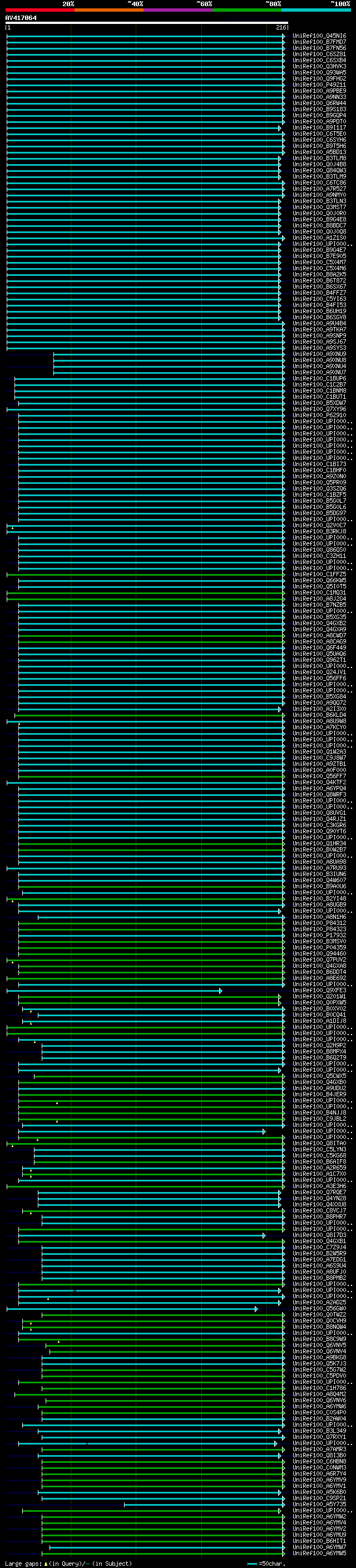Open the UniRef100_Q45NI6 hit label
Viewport: 356px width, 1568px height.
(319, 36)
